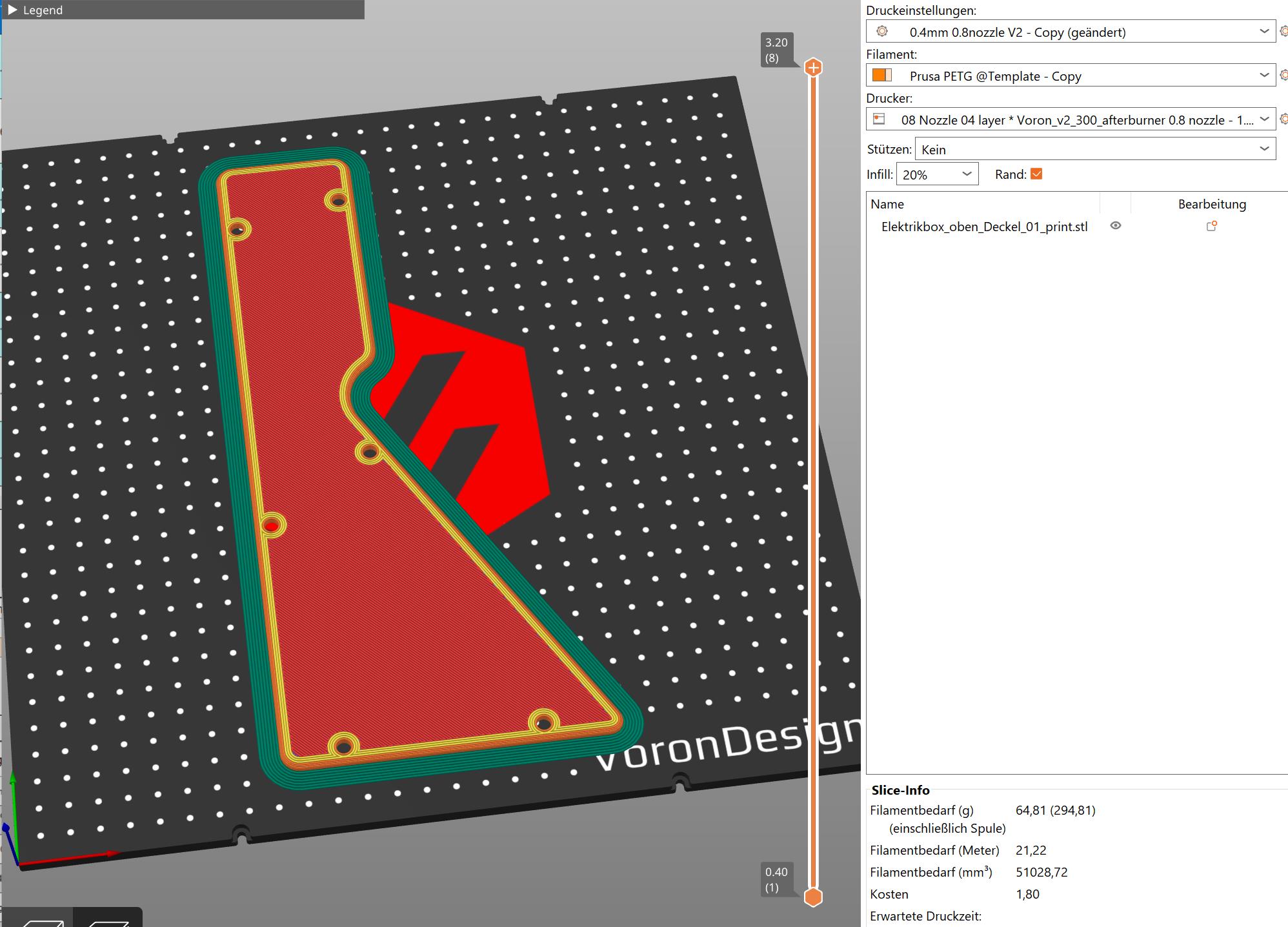Uncheck the Rand checkbox
The width and height of the screenshot is (1288, 927).
point(1036,174)
